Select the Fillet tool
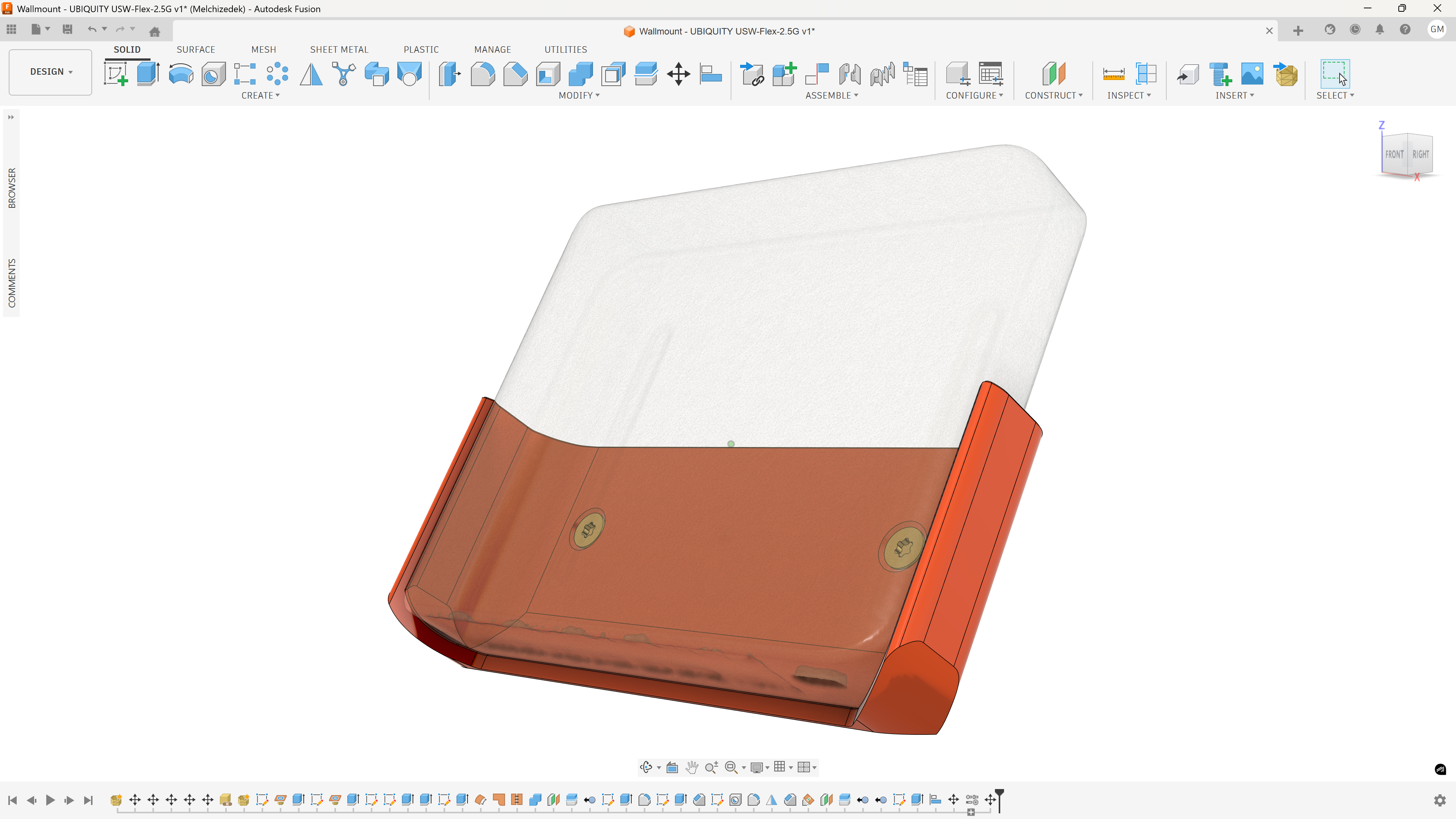Screen dimensions: 1456x819 [483, 74]
